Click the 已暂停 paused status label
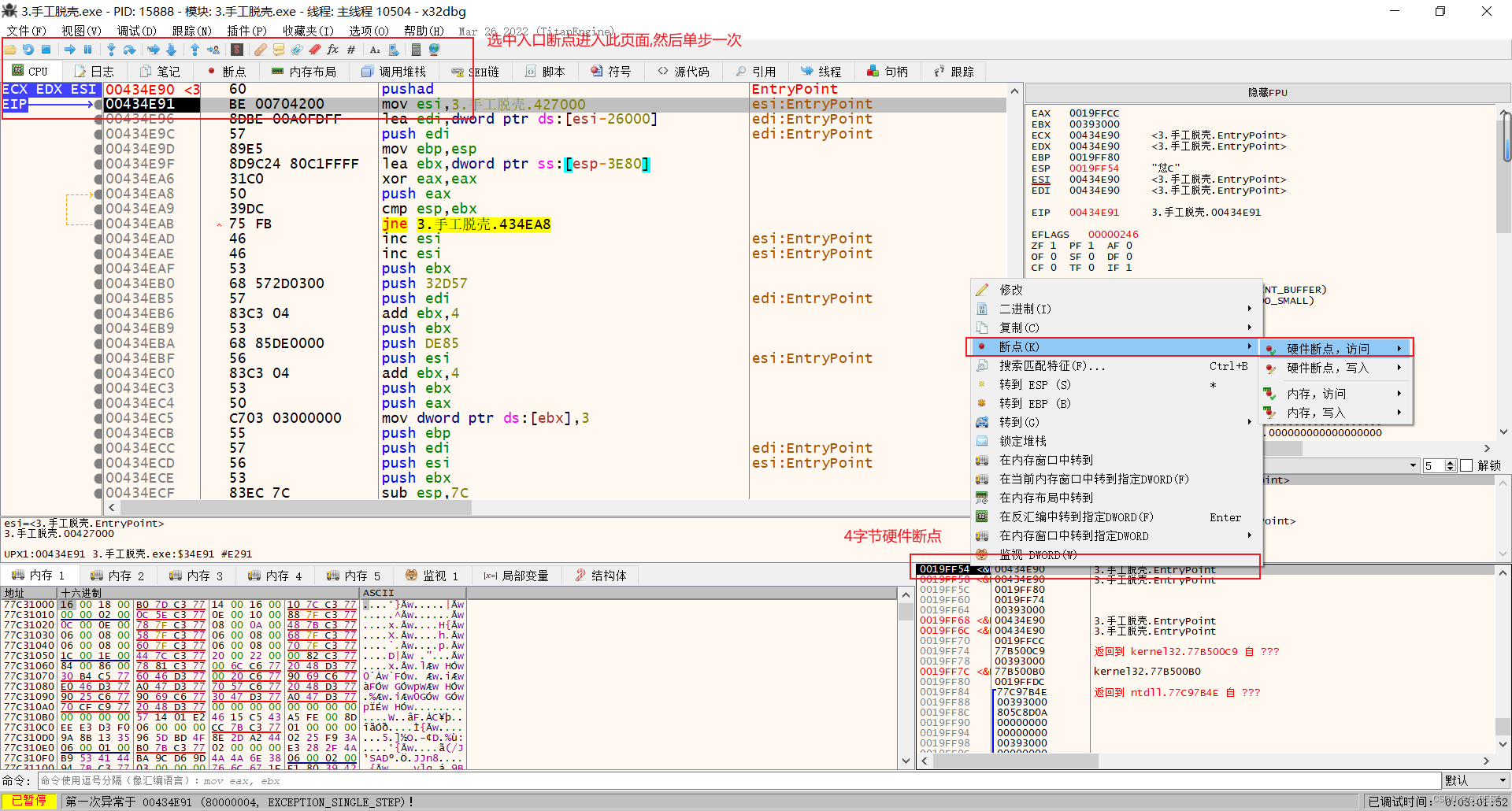The height and width of the screenshot is (811, 1512). click(29, 801)
